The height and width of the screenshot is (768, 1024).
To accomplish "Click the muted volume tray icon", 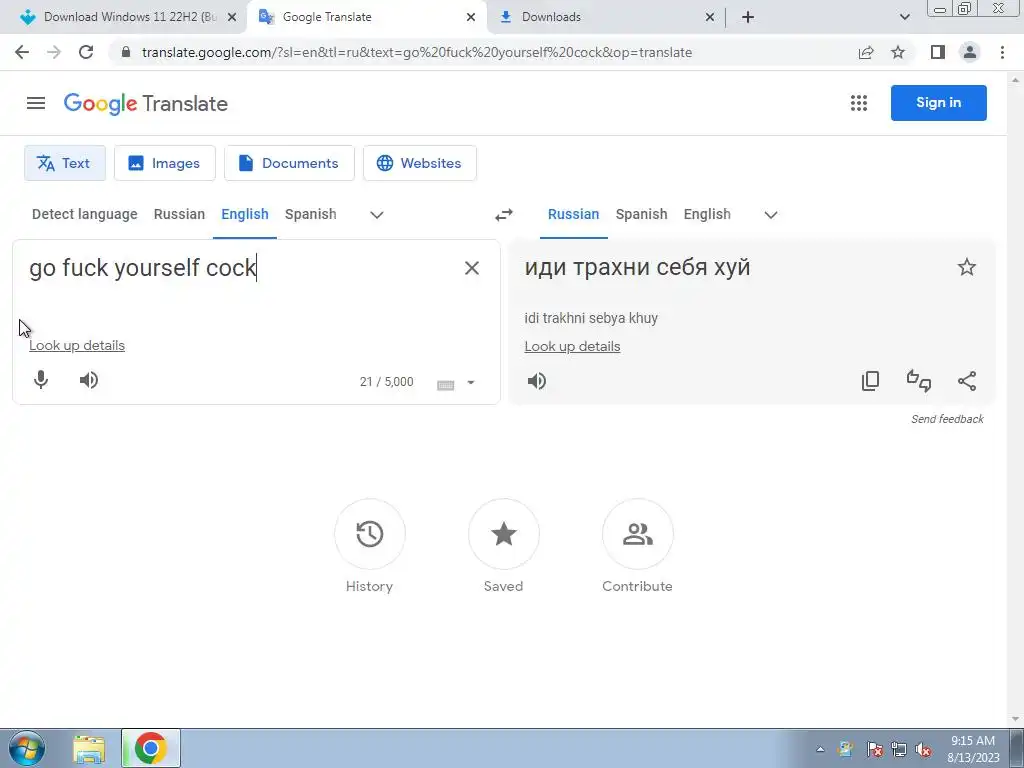I will 923,749.
